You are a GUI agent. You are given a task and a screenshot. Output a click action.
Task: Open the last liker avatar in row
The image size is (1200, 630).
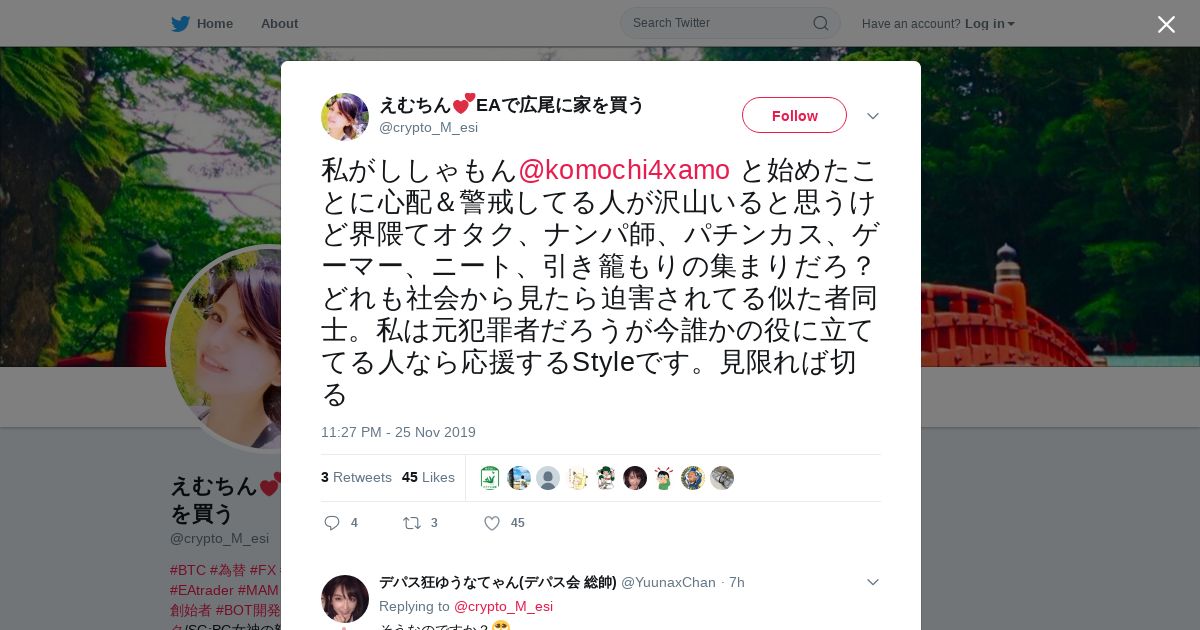coord(722,478)
